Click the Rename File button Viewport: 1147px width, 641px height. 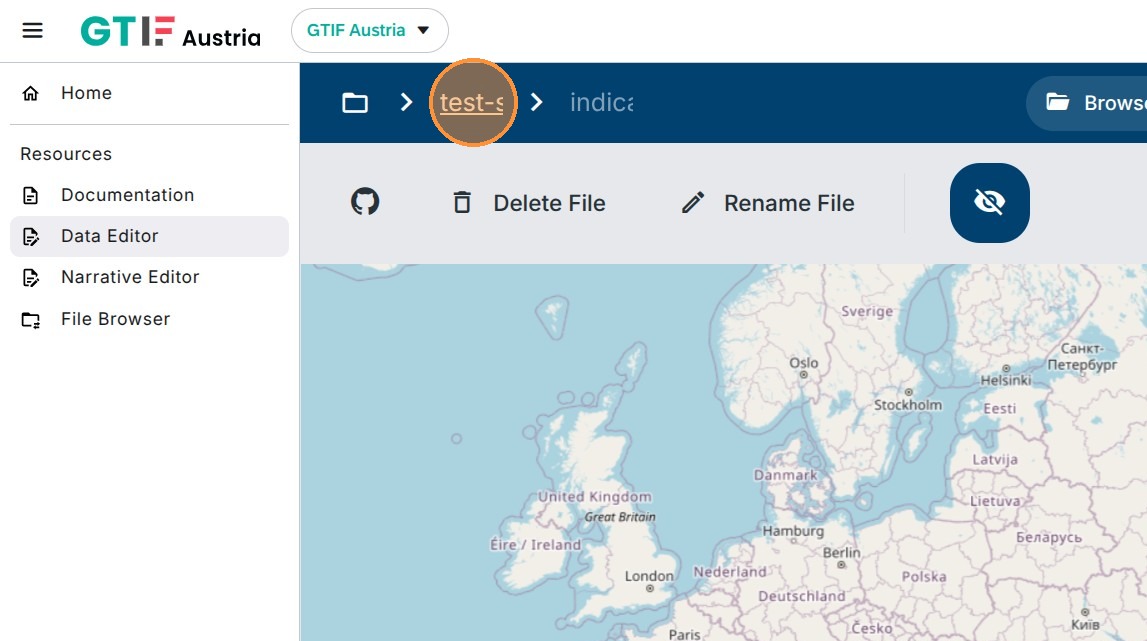click(768, 203)
